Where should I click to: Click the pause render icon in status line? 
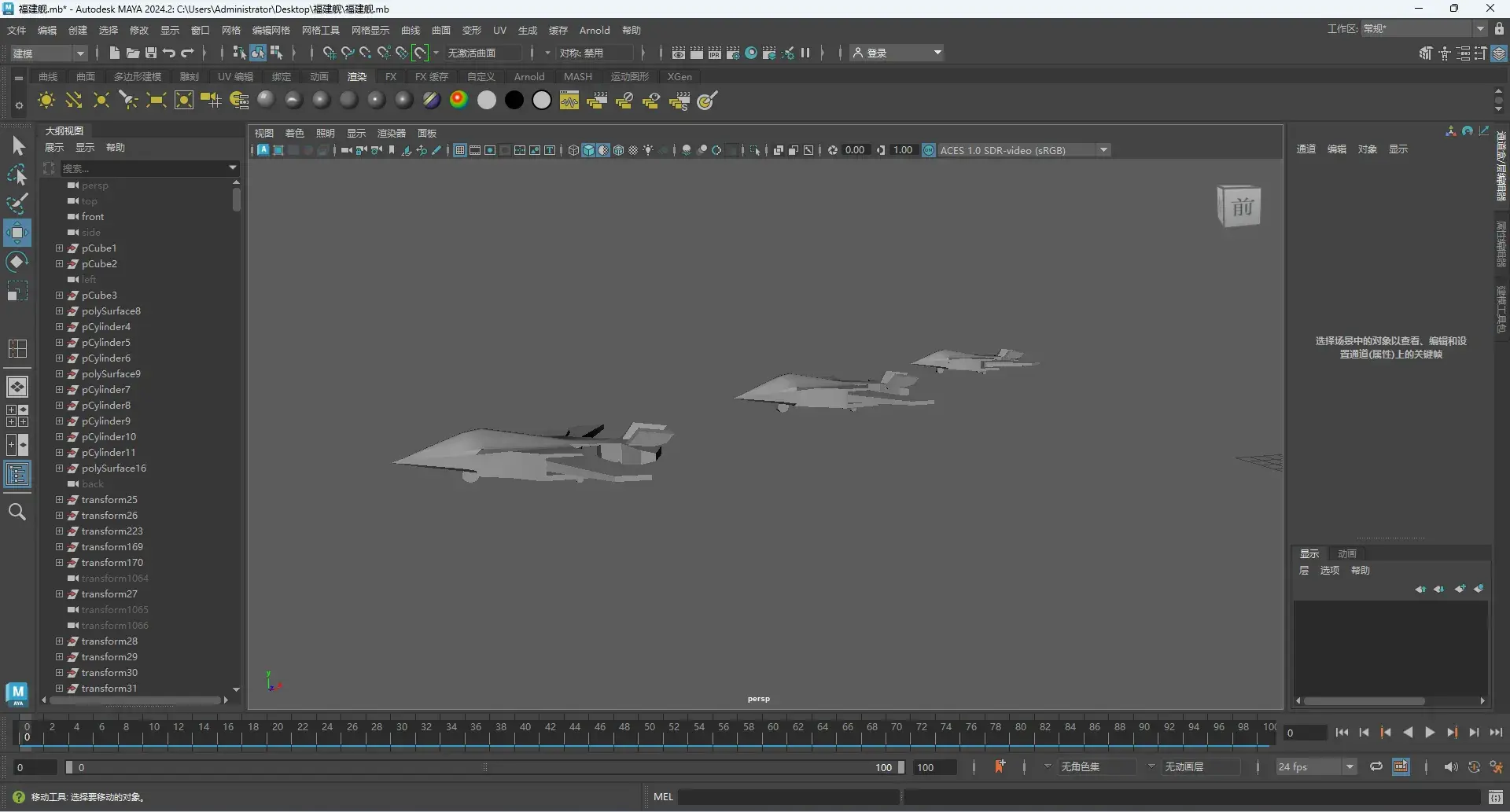[805, 53]
